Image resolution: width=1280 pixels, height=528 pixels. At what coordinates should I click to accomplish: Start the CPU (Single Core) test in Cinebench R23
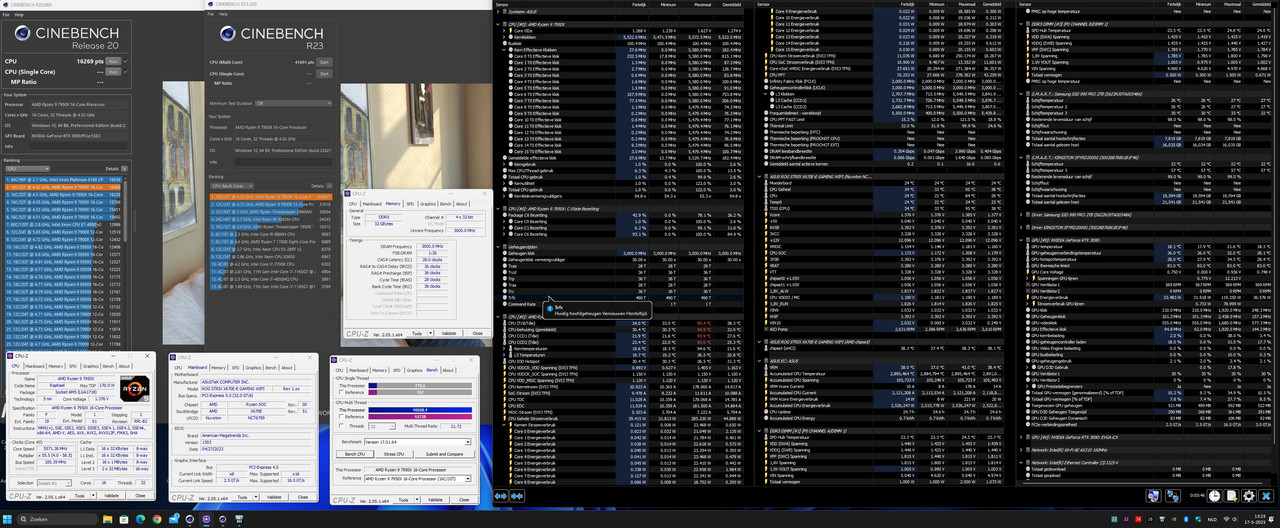pyautogui.click(x=324, y=74)
